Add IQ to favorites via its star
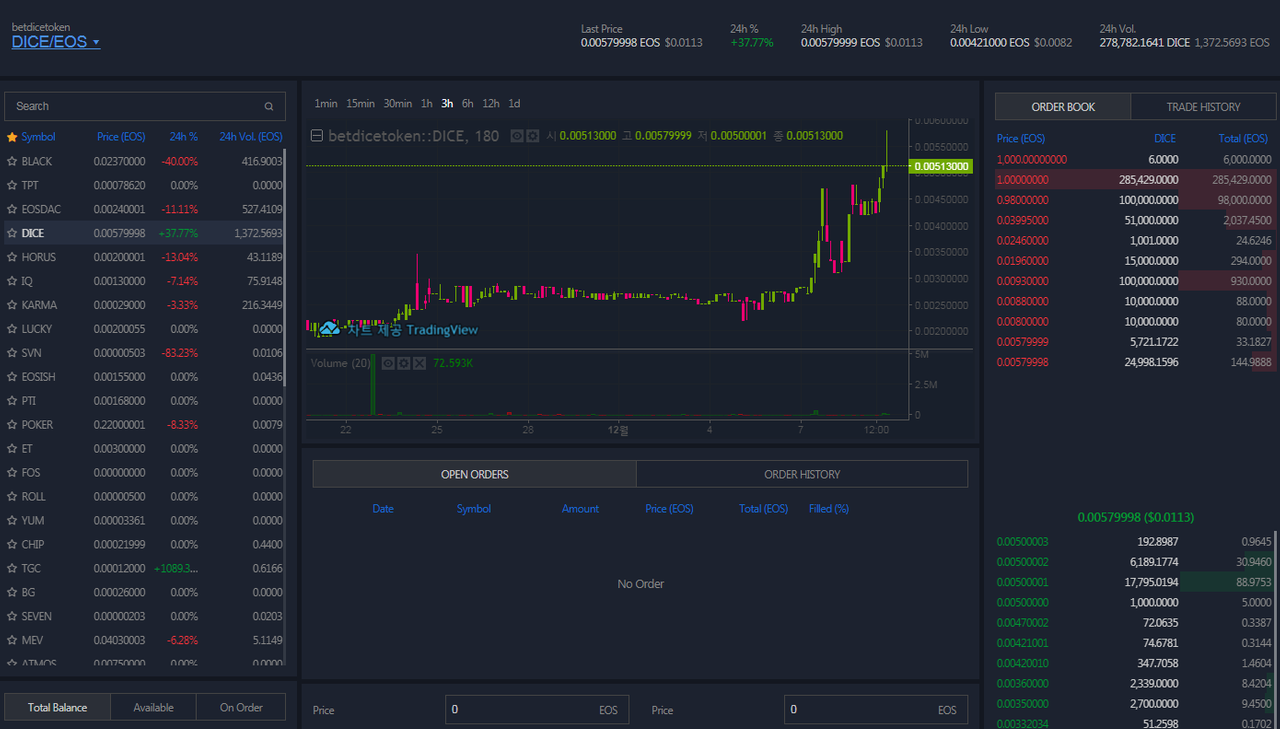 point(12,281)
